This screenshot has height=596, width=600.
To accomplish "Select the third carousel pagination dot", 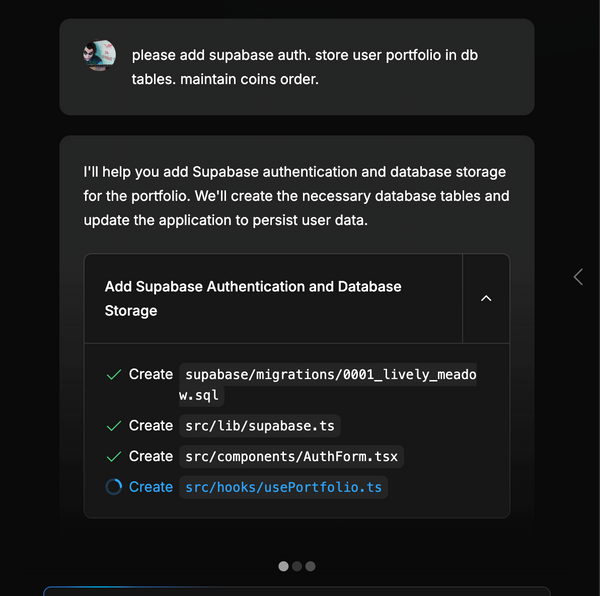I will point(310,566).
